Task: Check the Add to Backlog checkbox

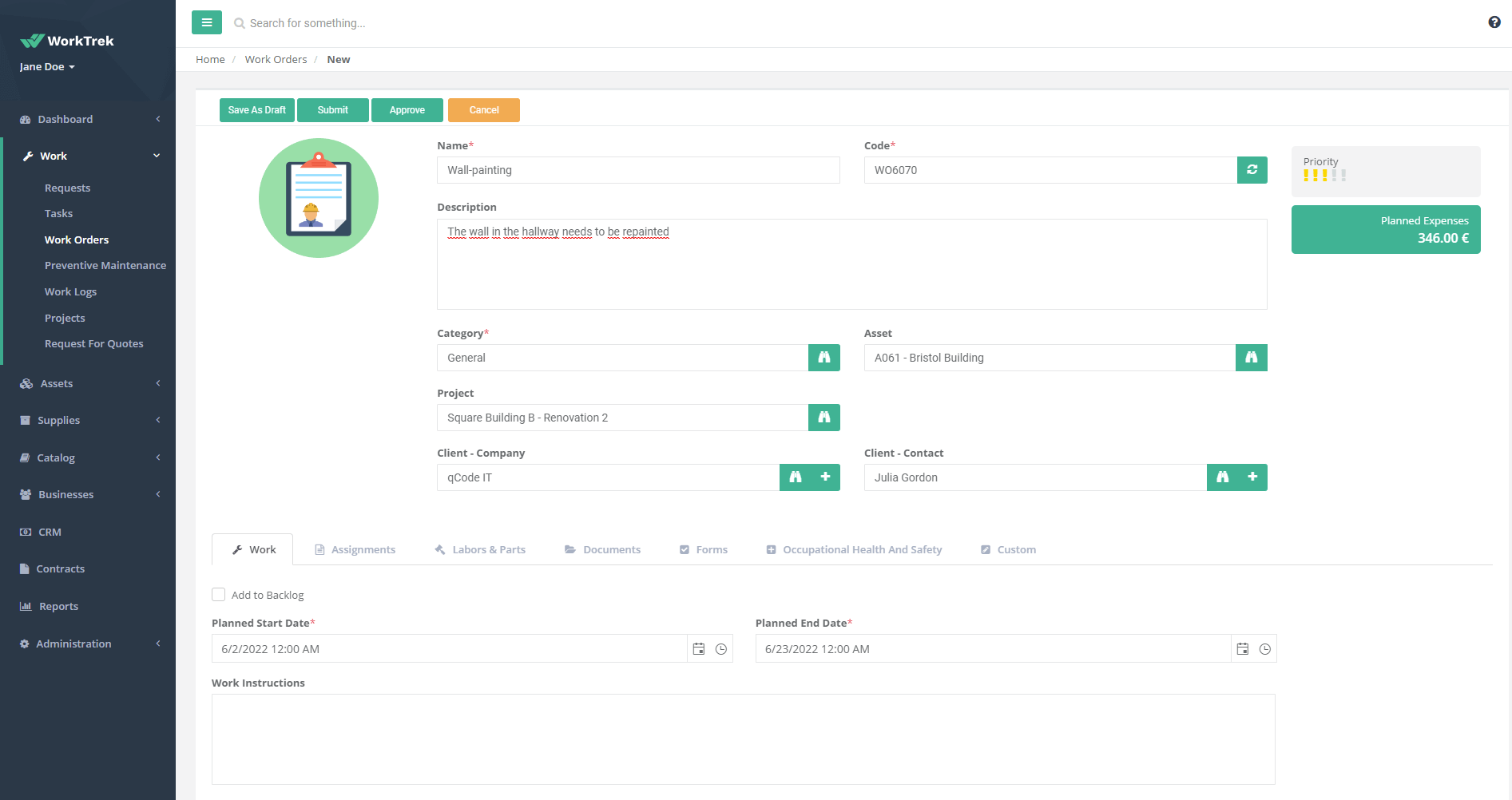Action: [218, 595]
